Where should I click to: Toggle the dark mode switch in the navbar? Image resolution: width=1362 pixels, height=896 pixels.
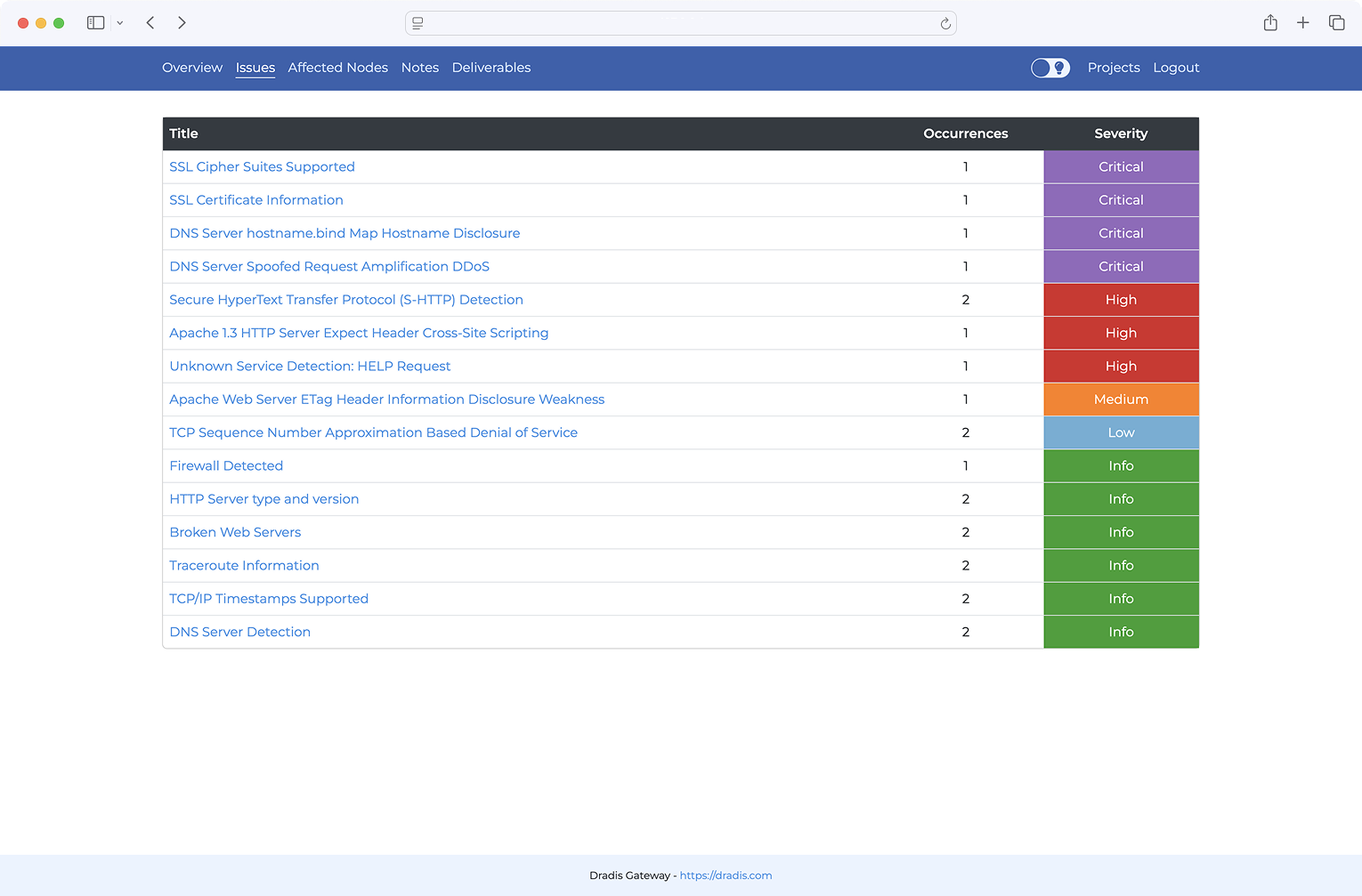coord(1050,68)
